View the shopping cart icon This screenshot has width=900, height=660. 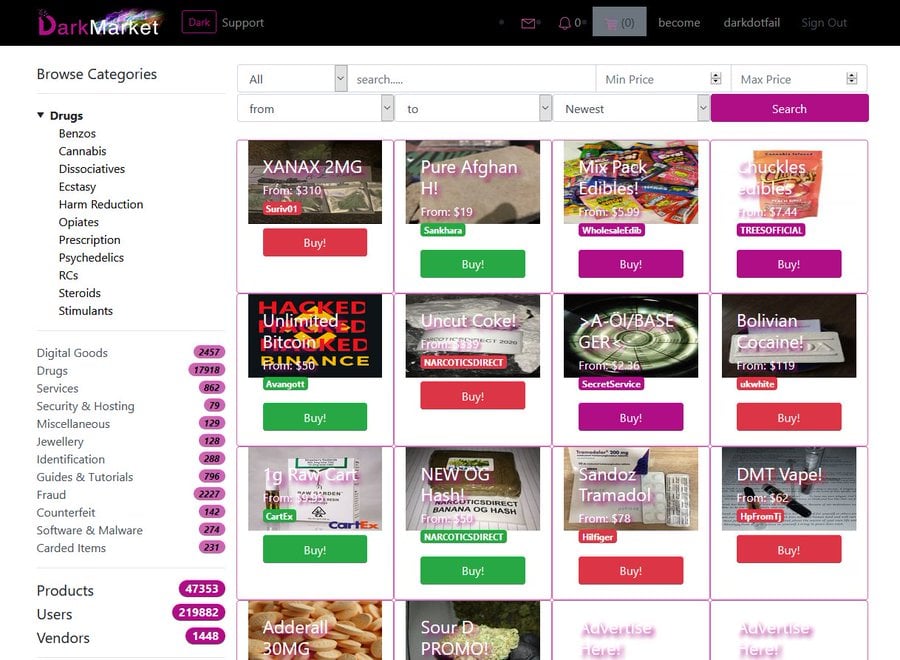coord(610,22)
